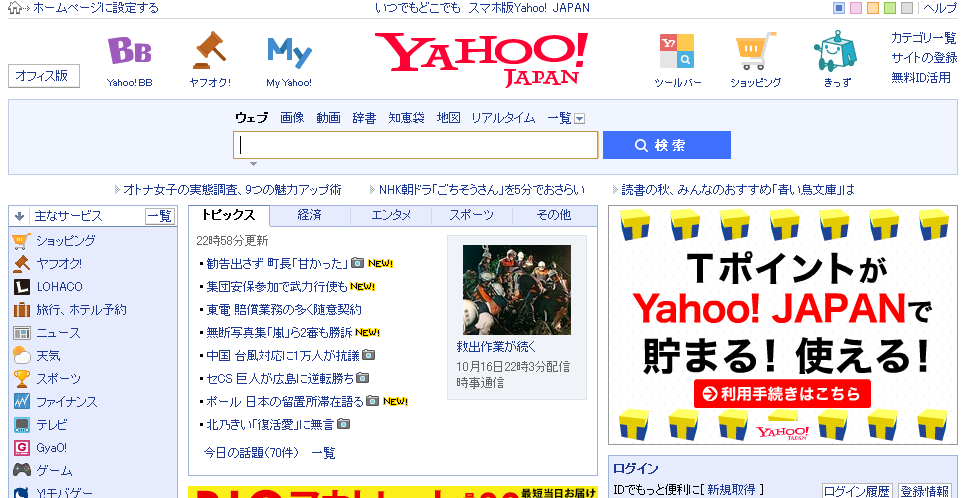Click the ログイン履歴 button
Viewport: 964px width, 498px height.
click(x=857, y=491)
